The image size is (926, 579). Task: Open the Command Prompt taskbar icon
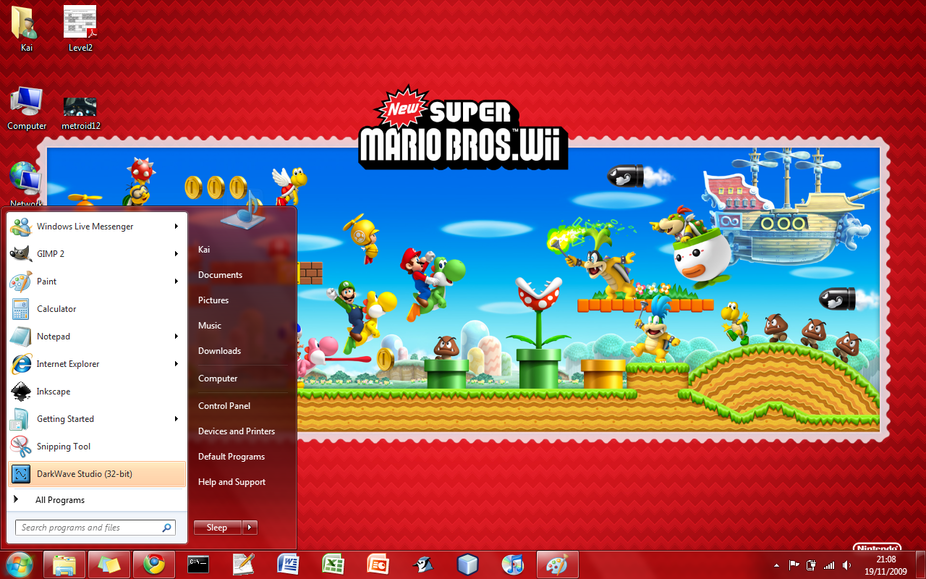(x=198, y=564)
